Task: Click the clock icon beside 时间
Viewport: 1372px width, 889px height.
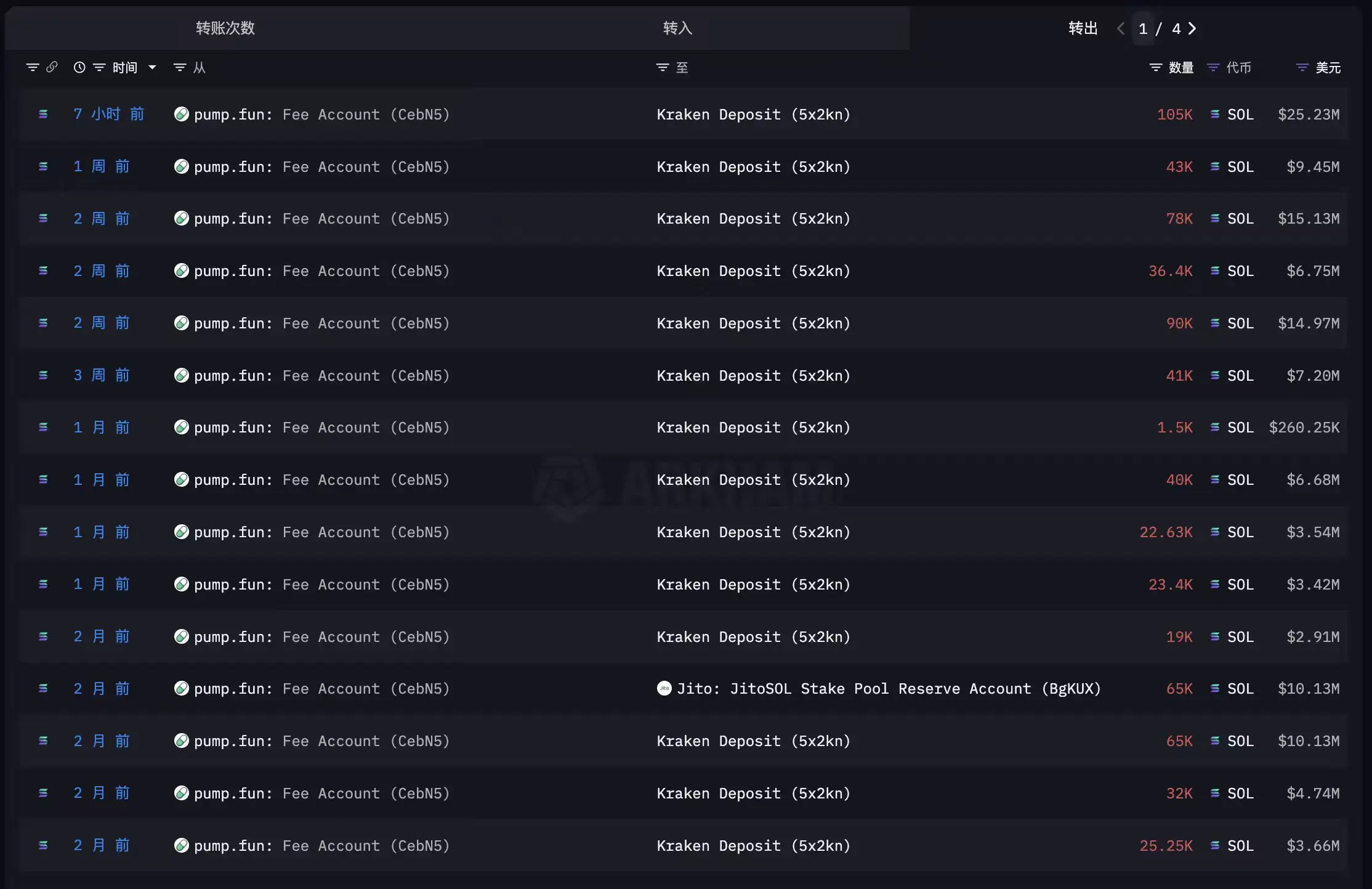Action: [79, 67]
